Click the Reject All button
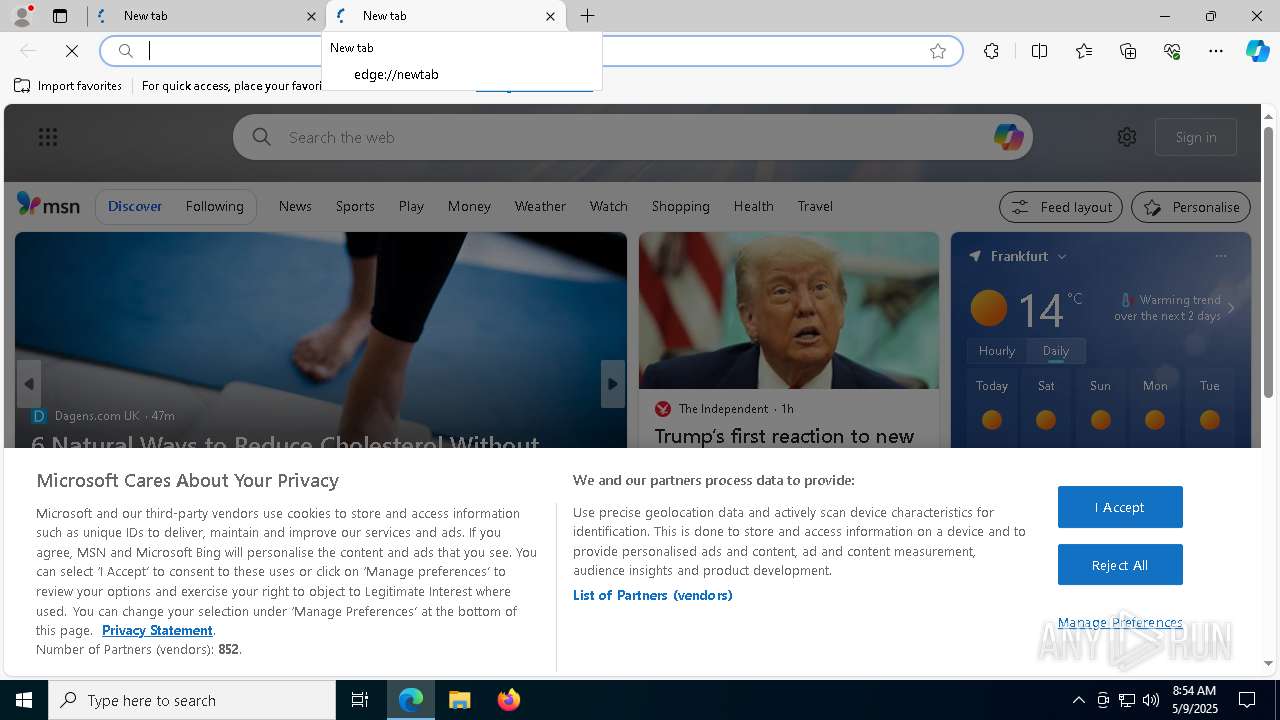 coord(1120,565)
